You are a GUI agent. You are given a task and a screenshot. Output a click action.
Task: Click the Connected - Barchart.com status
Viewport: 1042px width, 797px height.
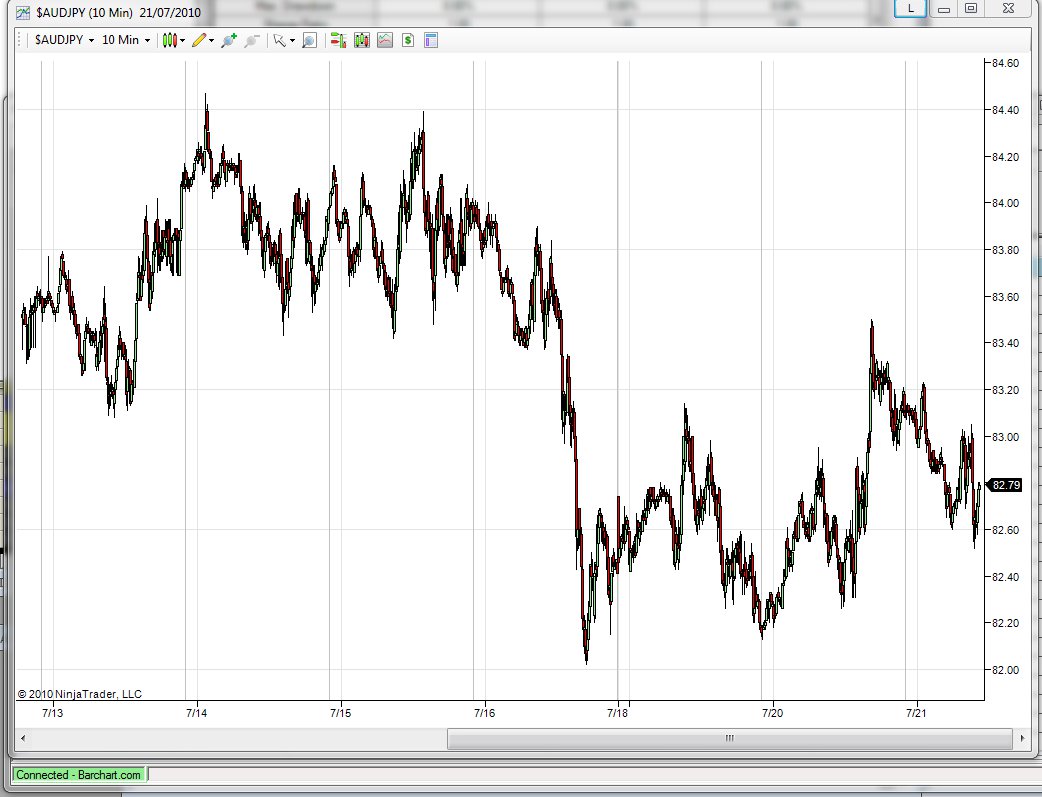[78, 775]
